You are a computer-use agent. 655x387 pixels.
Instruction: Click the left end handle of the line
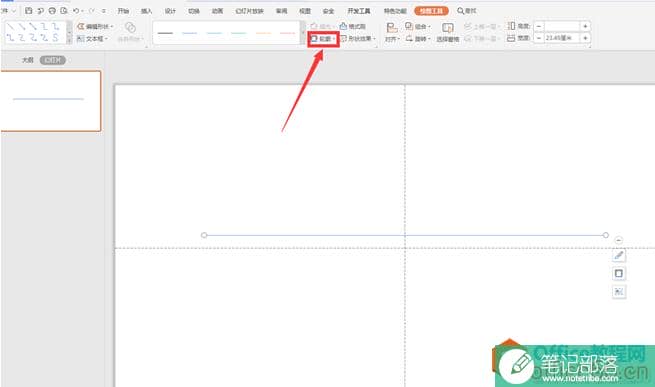[204, 235]
